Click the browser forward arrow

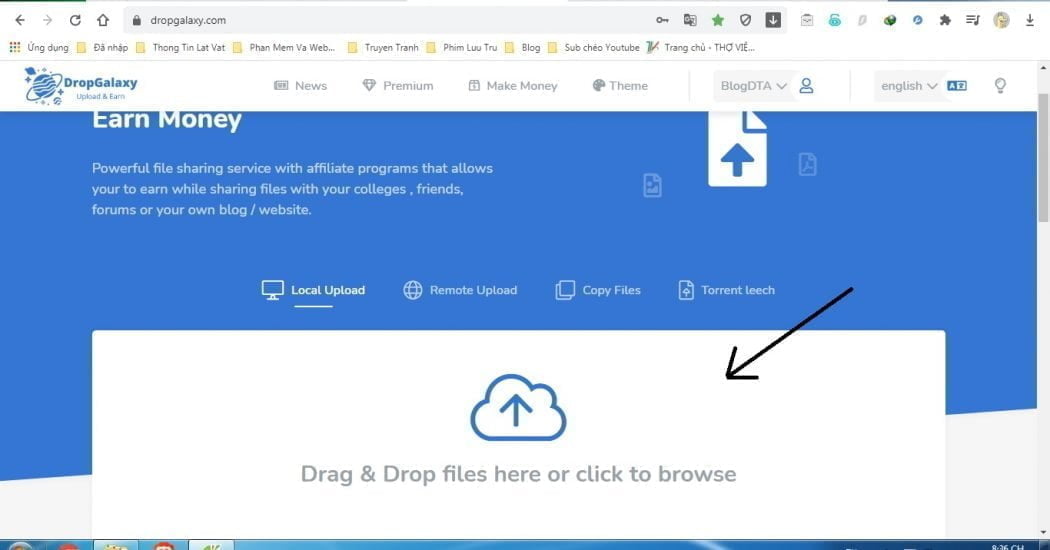[47, 20]
